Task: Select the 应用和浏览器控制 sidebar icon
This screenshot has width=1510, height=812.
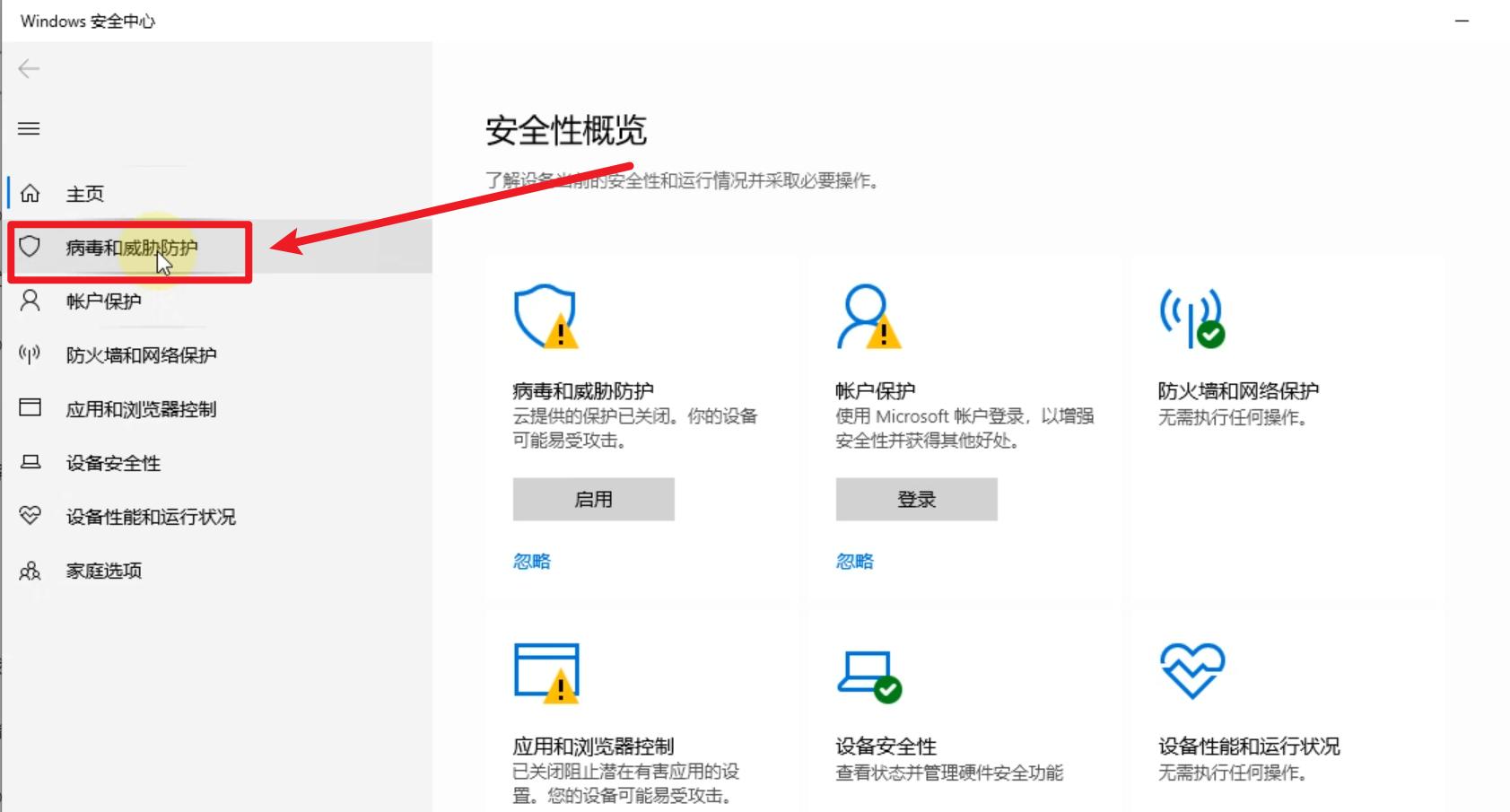Action: tap(31, 408)
